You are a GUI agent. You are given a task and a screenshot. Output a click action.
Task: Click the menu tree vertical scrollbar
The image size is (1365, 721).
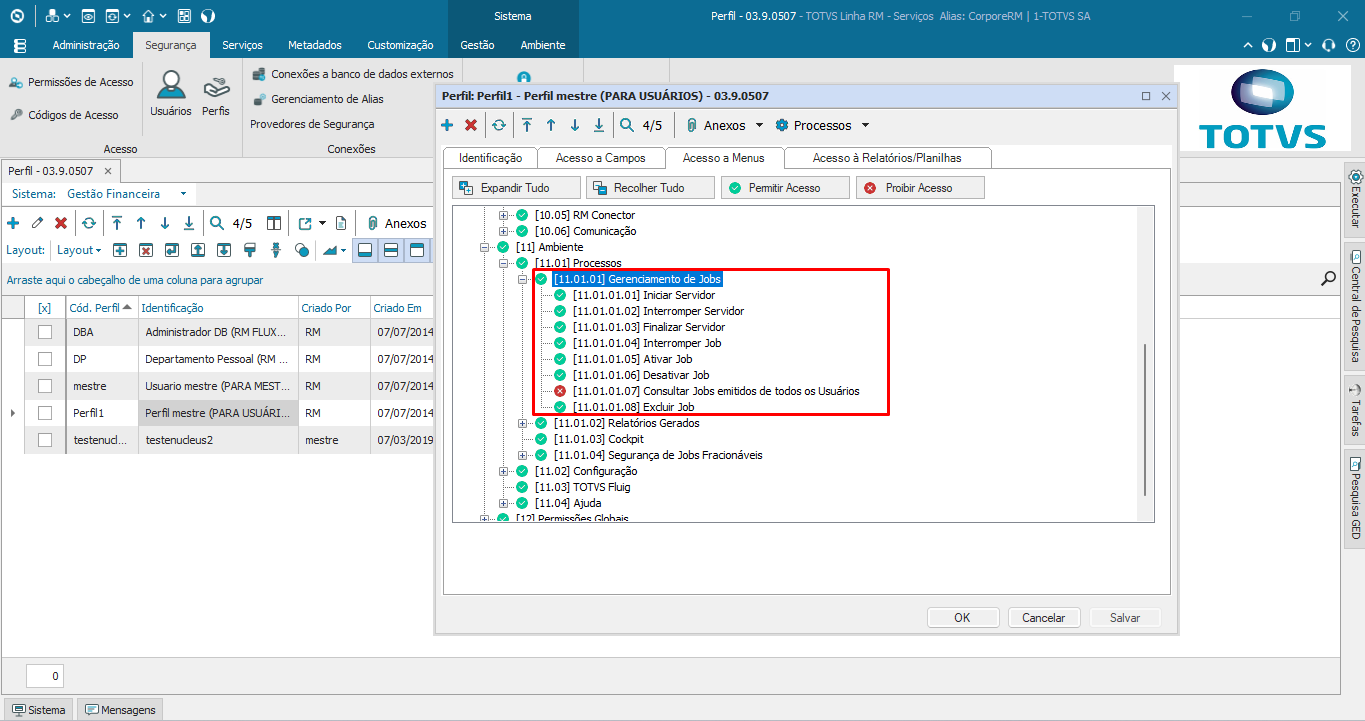1145,420
